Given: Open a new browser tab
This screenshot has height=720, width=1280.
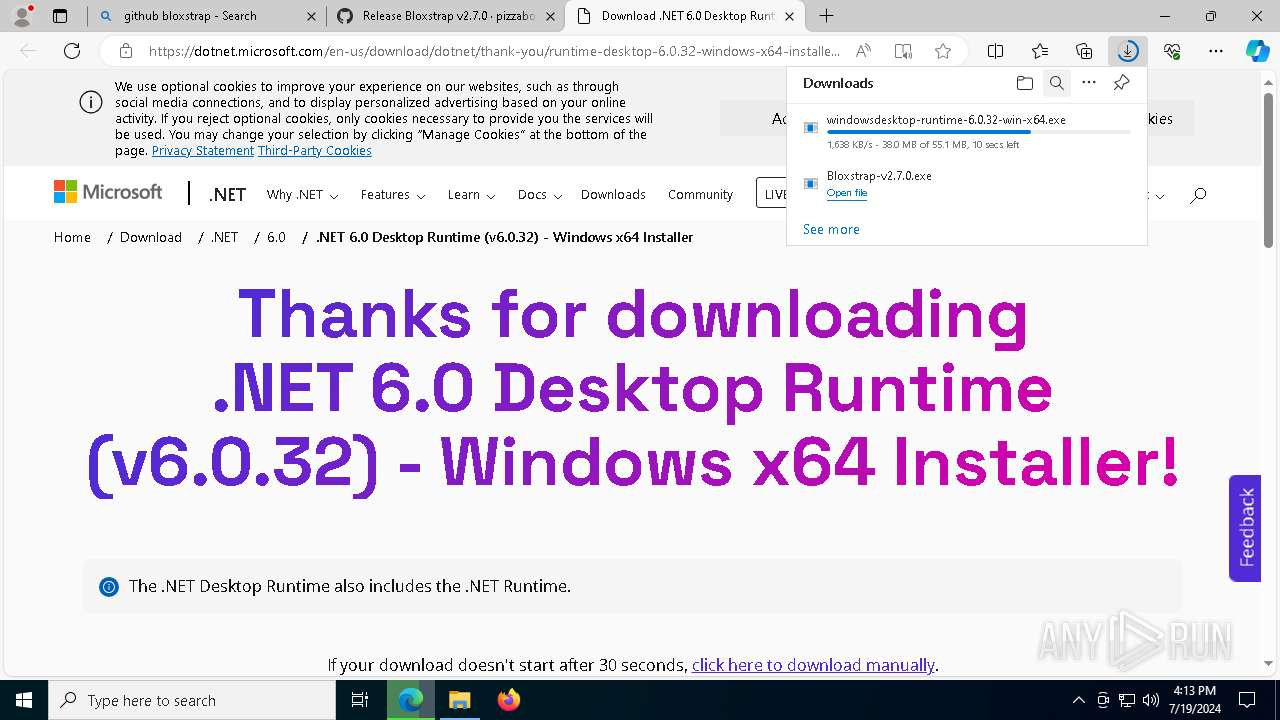Looking at the screenshot, I should tap(826, 16).
